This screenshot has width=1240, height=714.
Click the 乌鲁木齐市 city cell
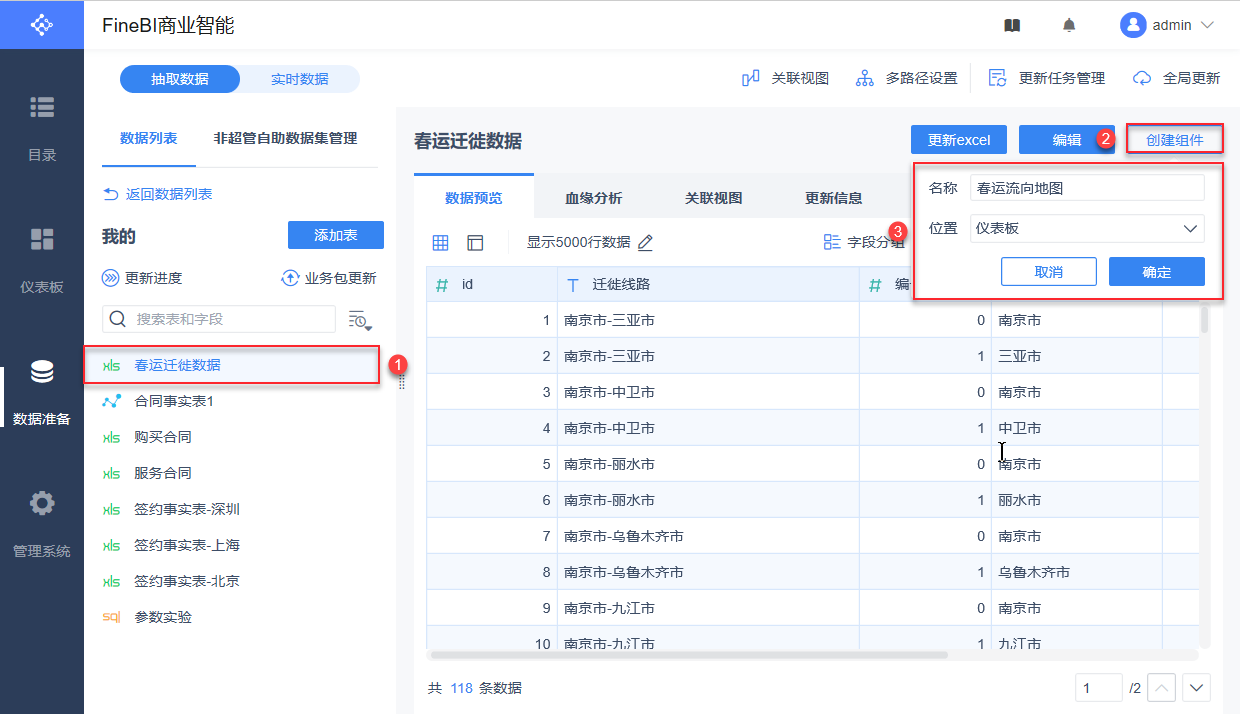(1077, 572)
